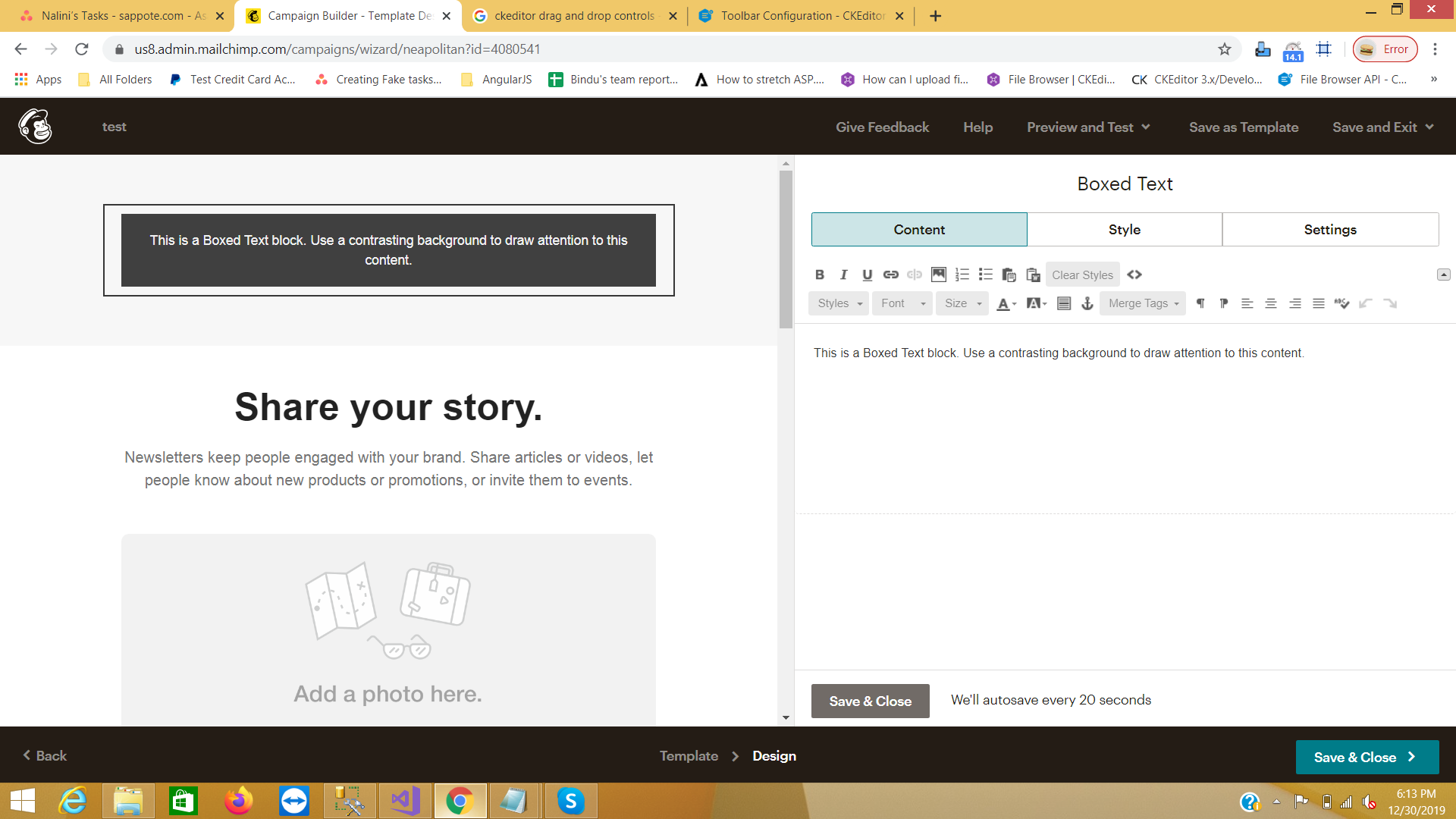Click the insert image icon
The width and height of the screenshot is (1456, 819).
pyautogui.click(x=938, y=275)
